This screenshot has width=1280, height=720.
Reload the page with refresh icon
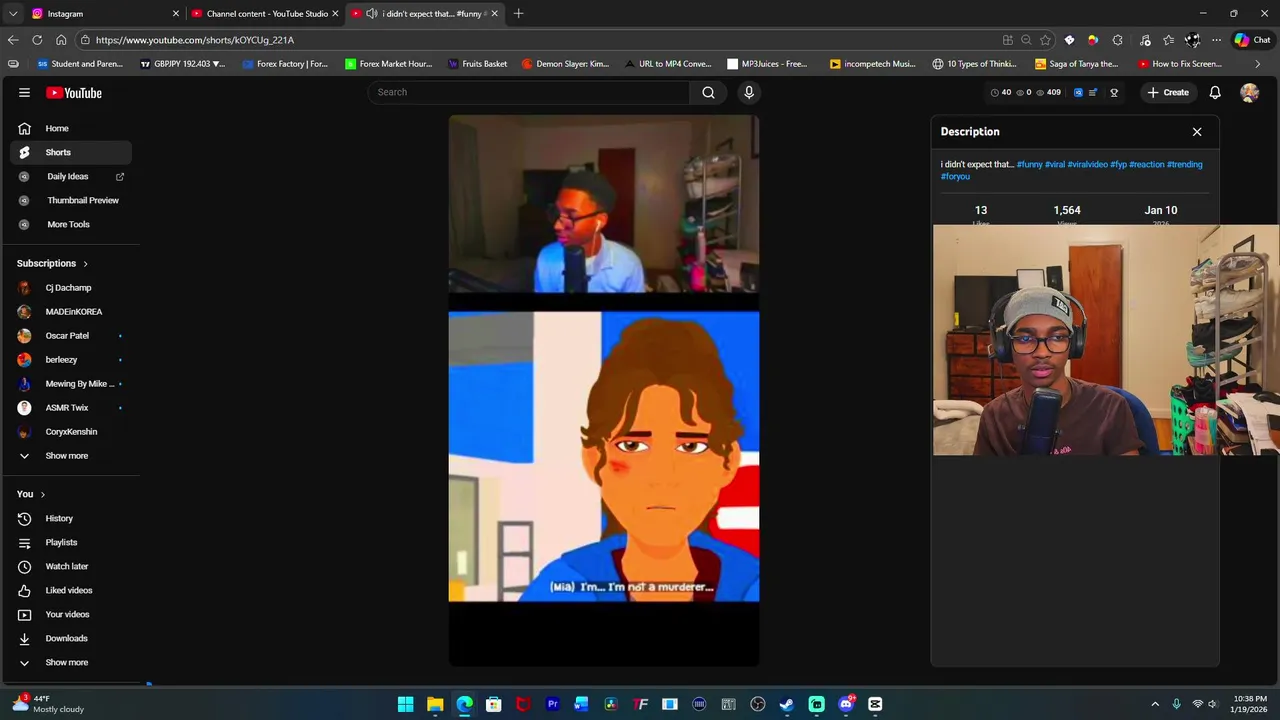[37, 40]
